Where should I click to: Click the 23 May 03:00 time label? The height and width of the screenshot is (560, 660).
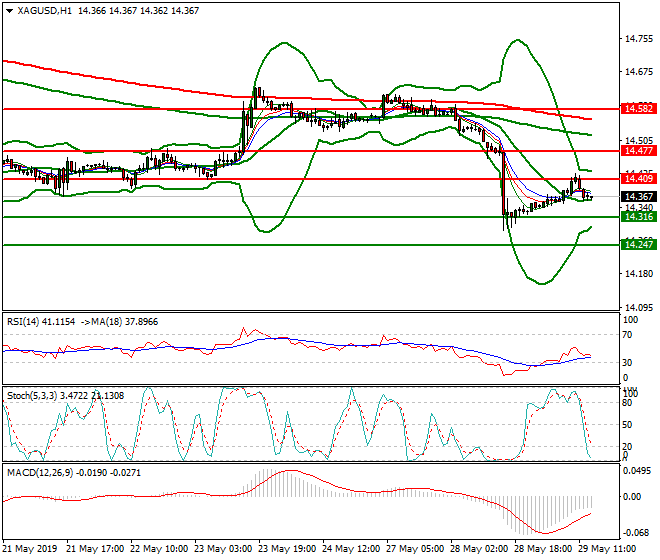(223, 549)
